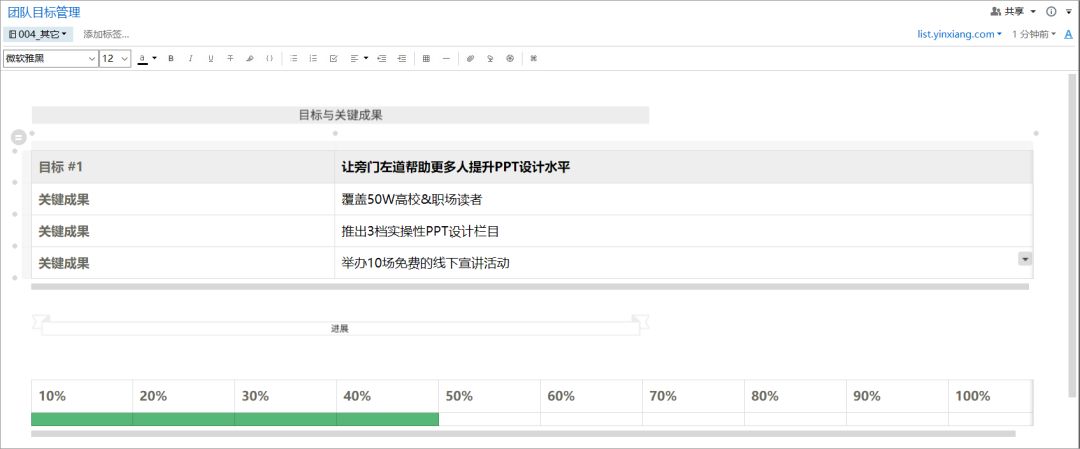Click the last toolbar icon after separator
Image resolution: width=1080 pixels, height=449 pixels.
[534, 59]
